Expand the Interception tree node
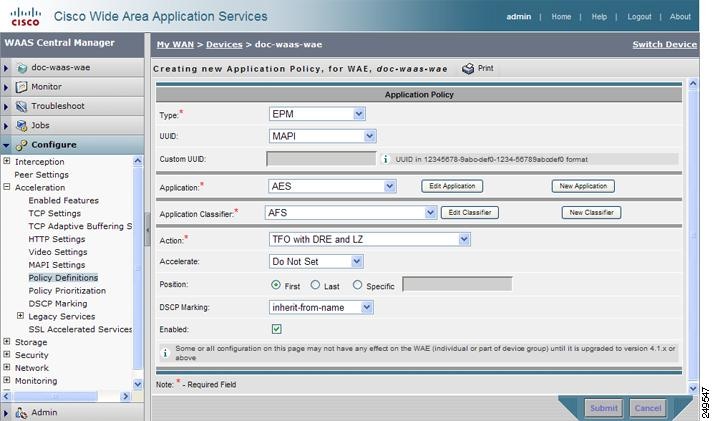 coord(7,161)
